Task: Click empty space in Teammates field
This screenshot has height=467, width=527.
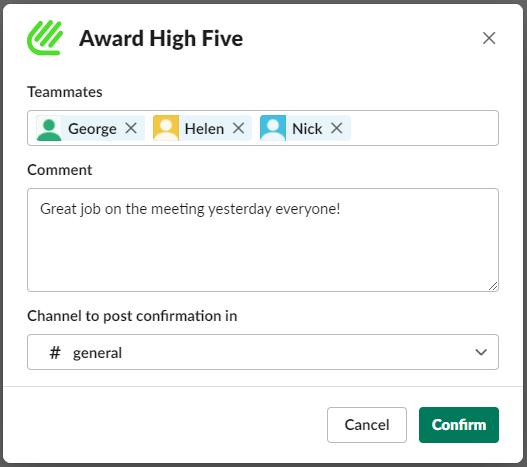Action: 423,128
